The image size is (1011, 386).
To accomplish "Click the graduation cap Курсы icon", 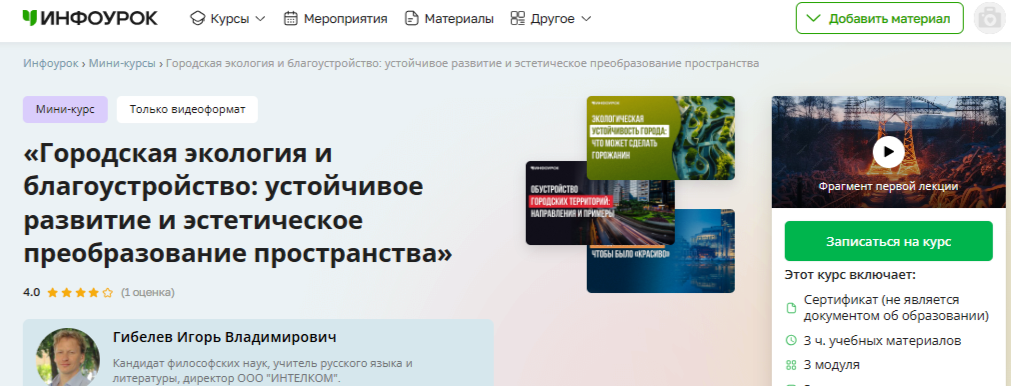I will 197,19.
